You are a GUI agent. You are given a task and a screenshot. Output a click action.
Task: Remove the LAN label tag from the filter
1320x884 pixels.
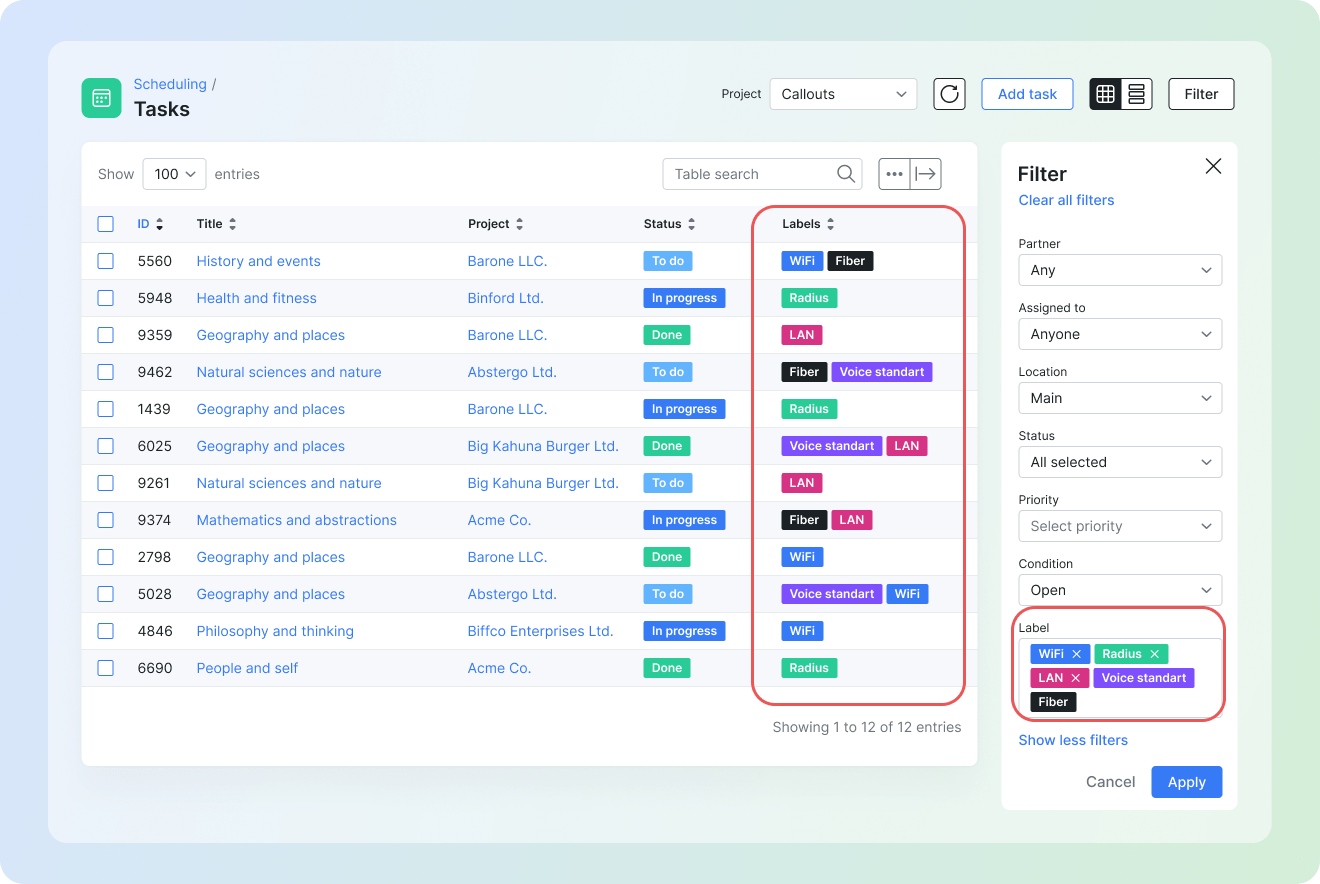click(1076, 678)
